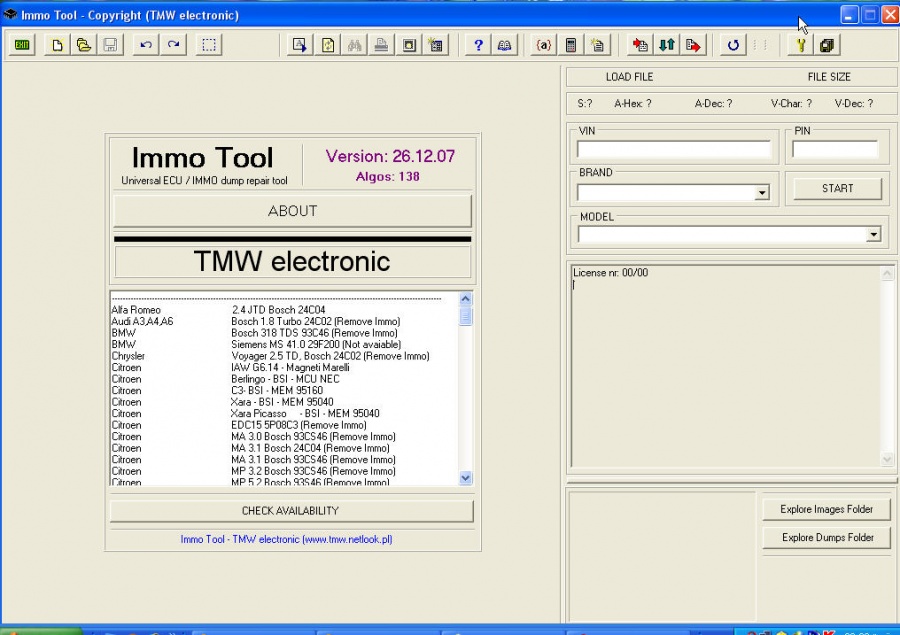Click the FILE SIZE header
The image size is (900, 635).
coord(829,77)
